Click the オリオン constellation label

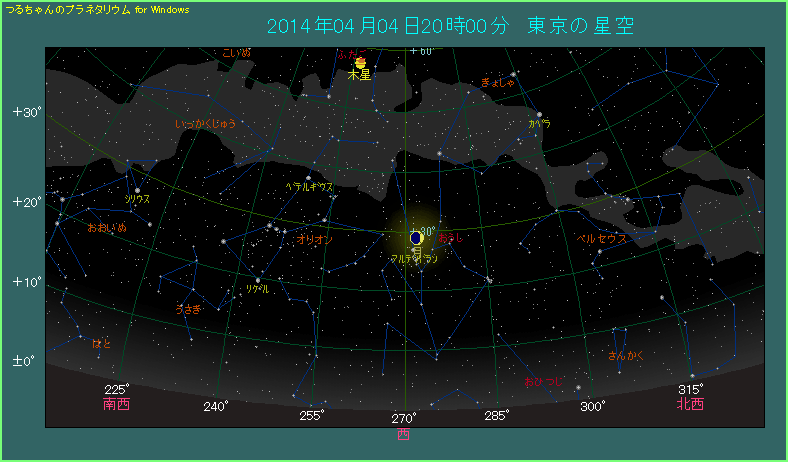click(315, 240)
